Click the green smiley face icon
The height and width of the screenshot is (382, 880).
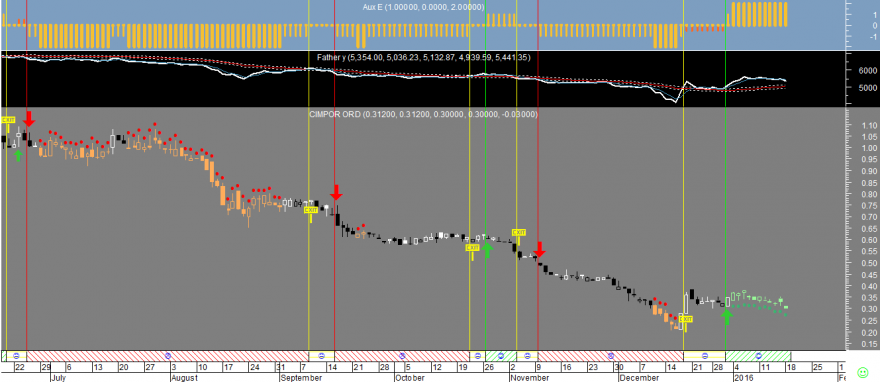(863, 372)
